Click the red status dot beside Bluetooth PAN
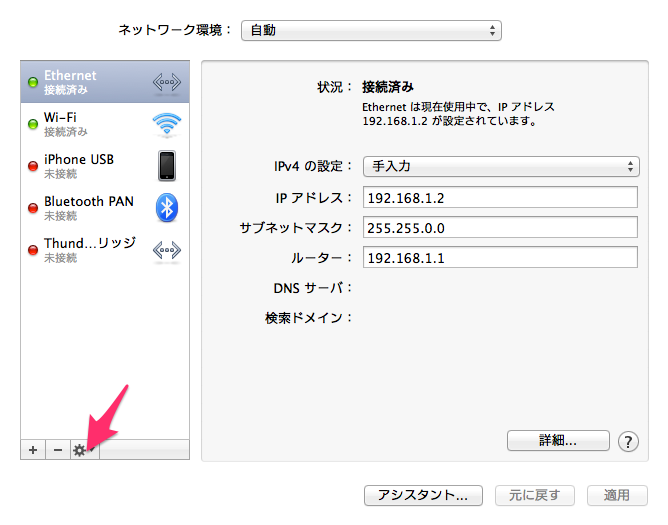This screenshot has height=525, width=668. (33, 208)
